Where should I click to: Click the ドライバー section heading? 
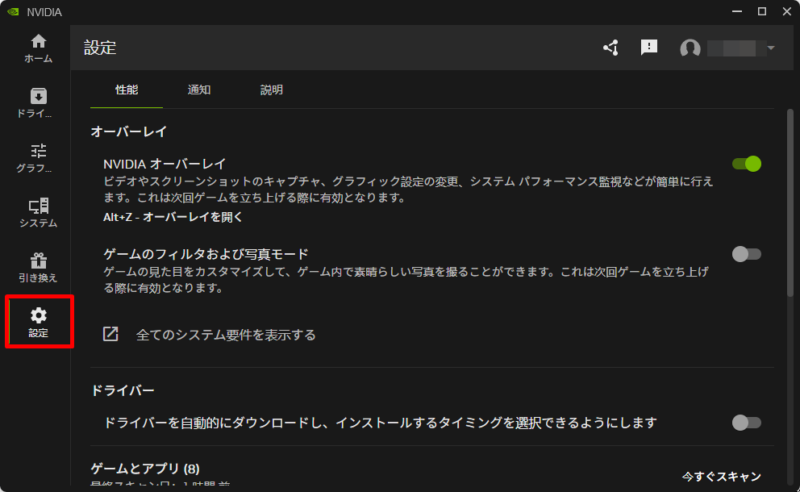pyautogui.click(x=122, y=390)
